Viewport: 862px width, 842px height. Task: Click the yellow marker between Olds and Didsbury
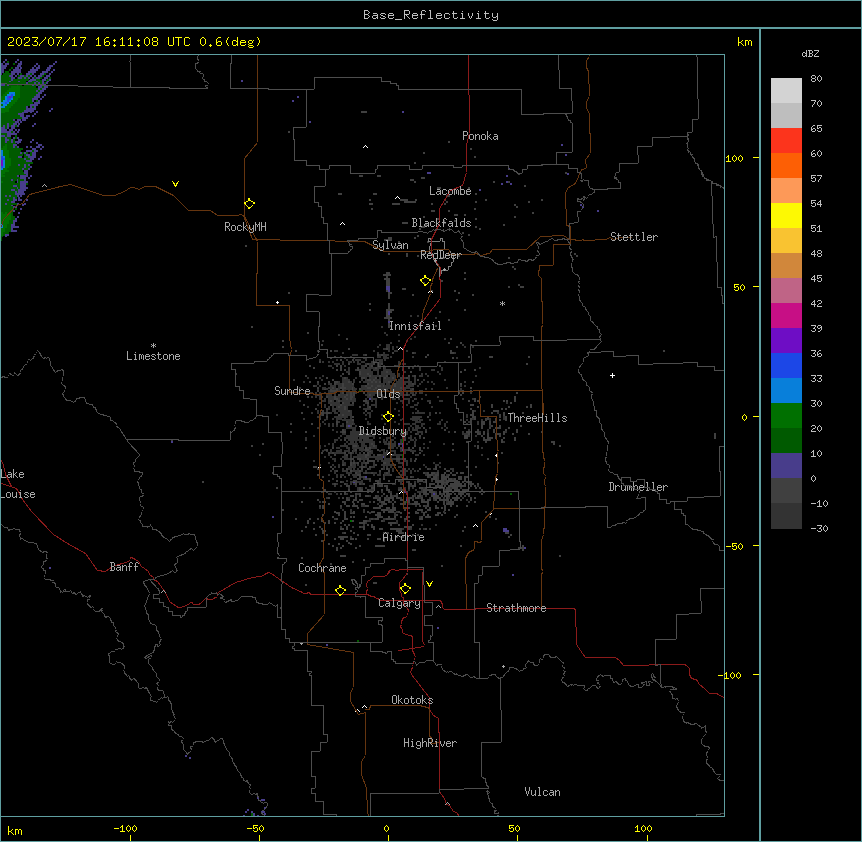click(x=388, y=417)
